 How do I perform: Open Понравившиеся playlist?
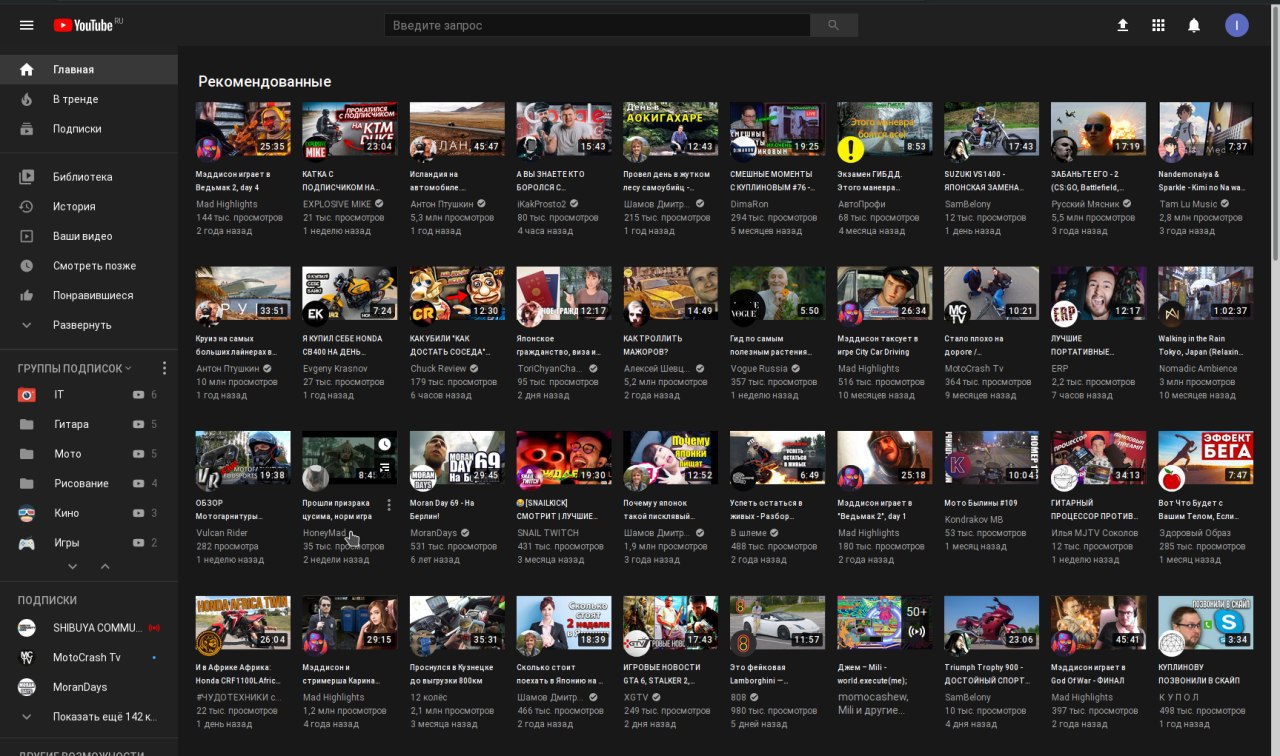[x=88, y=295]
